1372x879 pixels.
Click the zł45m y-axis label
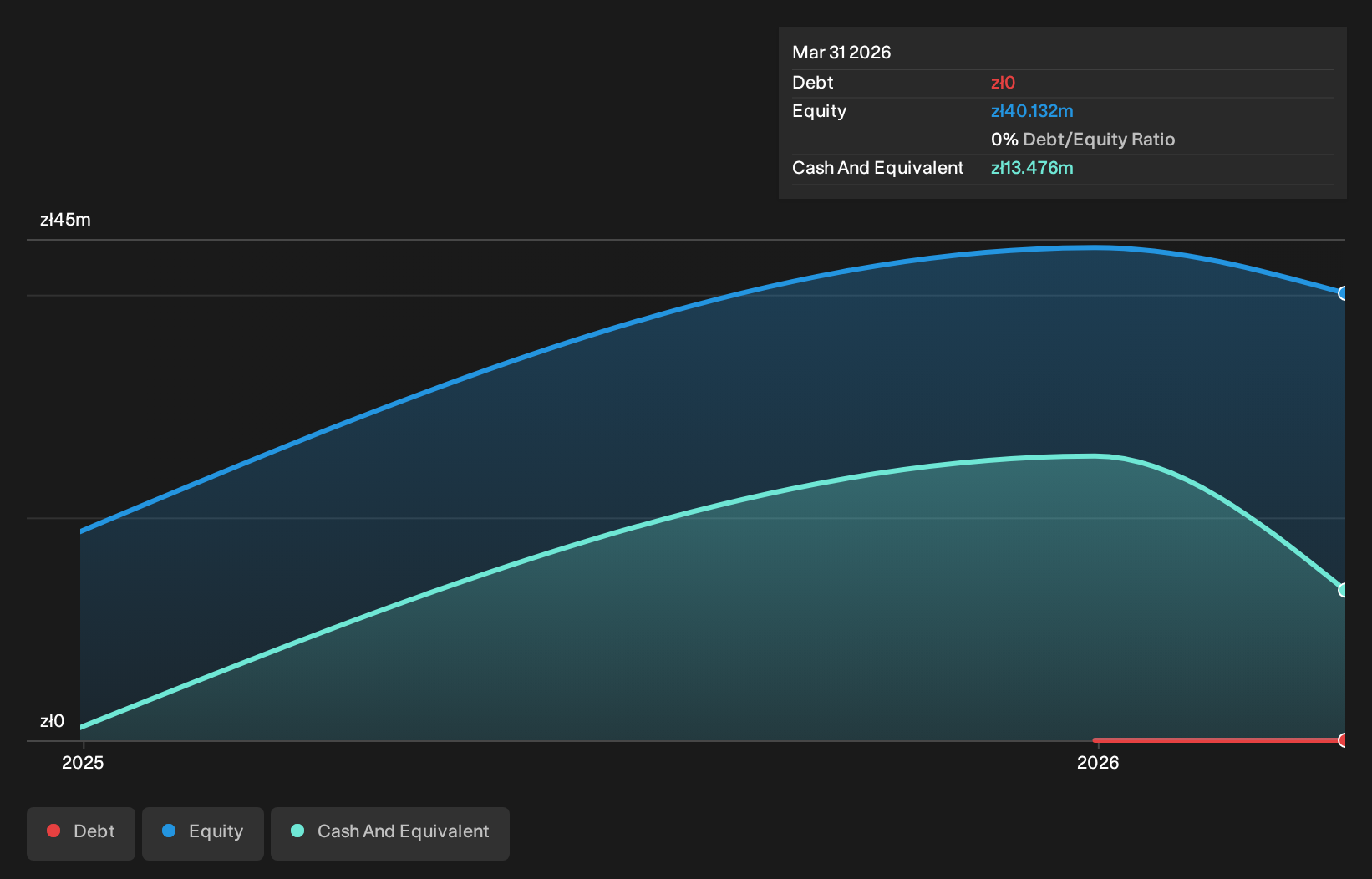[65, 220]
